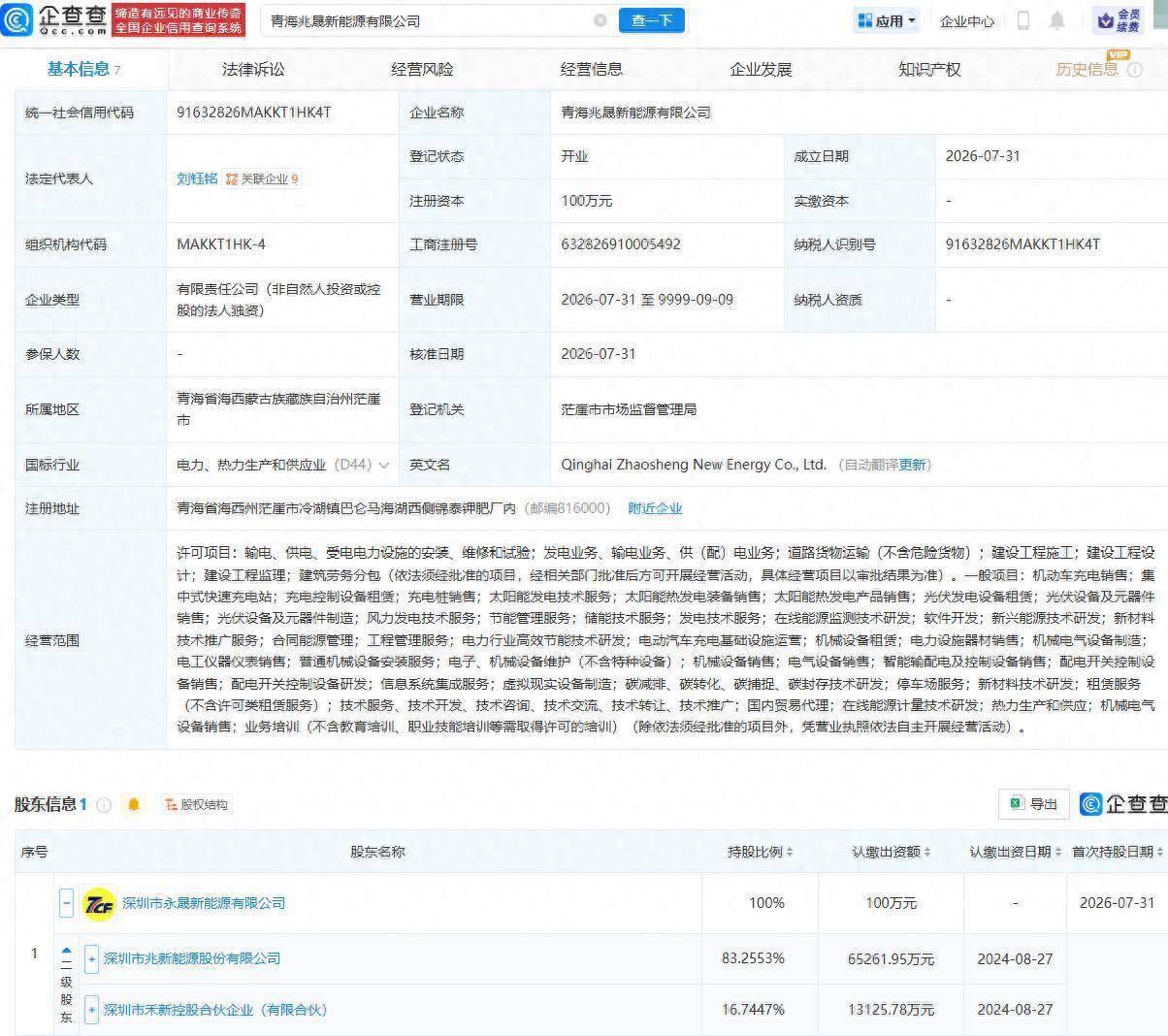Screen dimensions: 1168x1036
Task: Open 深圳市永晟新能源有限公司 link
Action: coord(204,903)
